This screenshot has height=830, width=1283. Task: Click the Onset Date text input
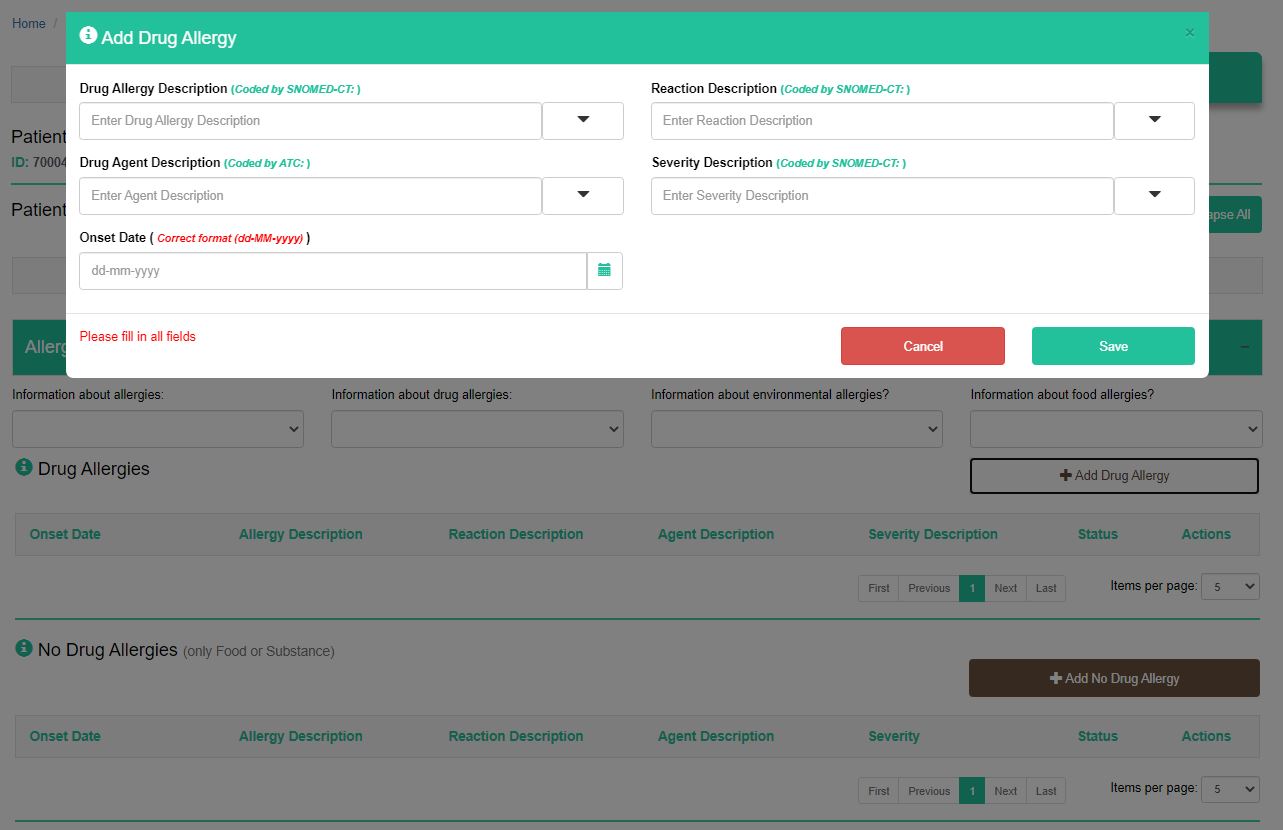(x=332, y=271)
